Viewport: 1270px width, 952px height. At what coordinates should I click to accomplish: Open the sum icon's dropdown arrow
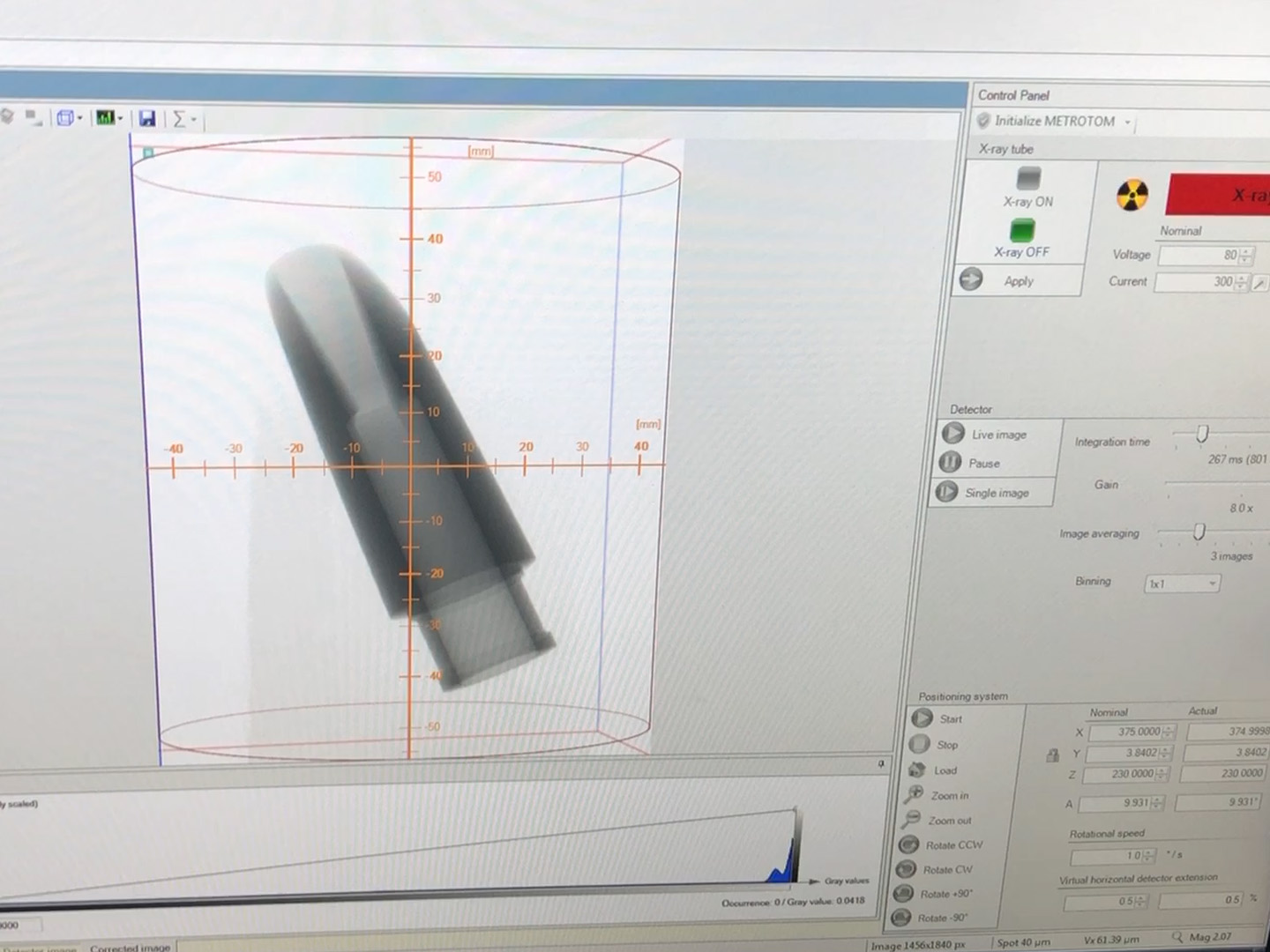tap(193, 118)
